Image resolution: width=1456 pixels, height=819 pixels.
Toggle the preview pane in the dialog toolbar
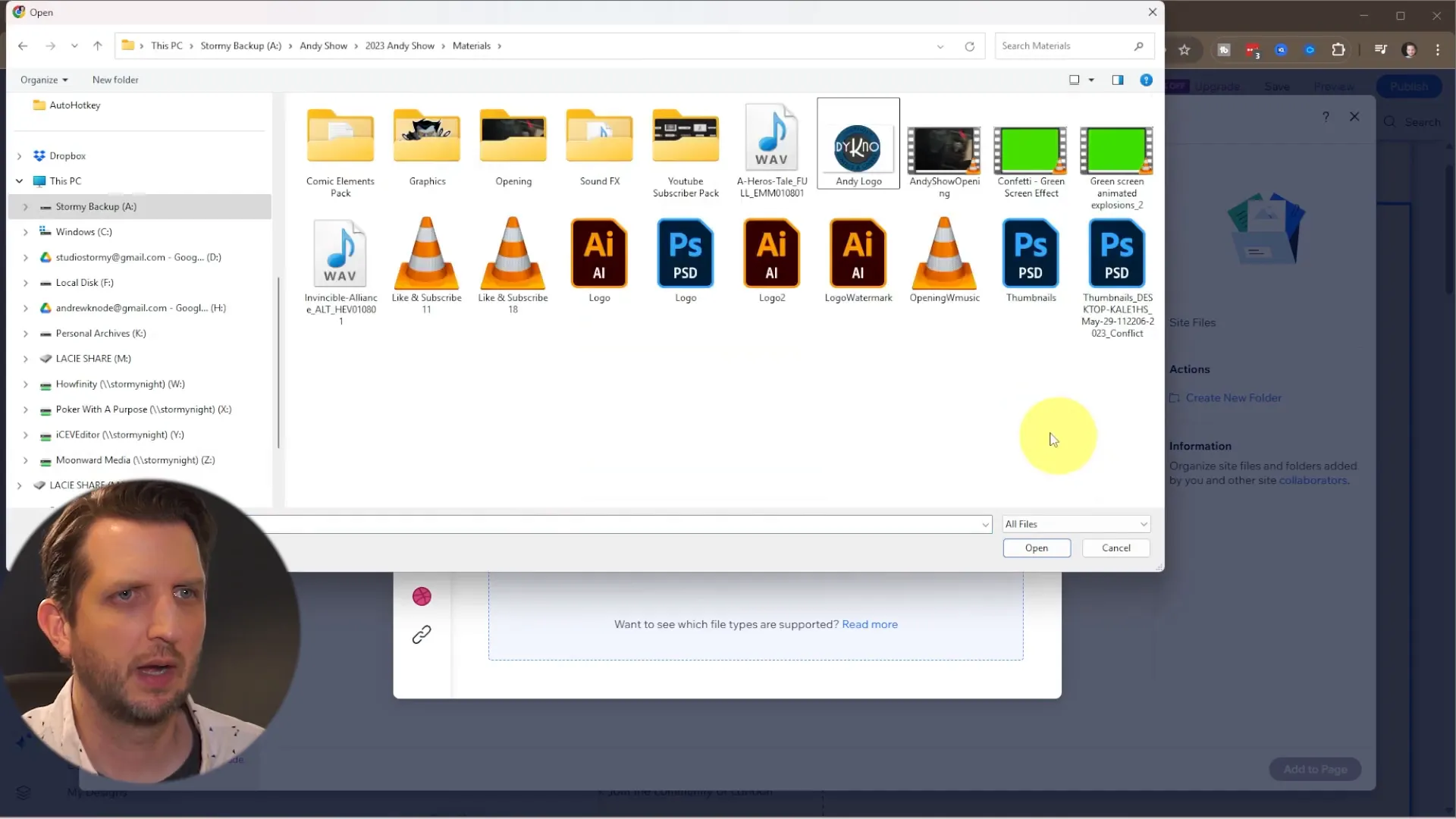(1117, 80)
